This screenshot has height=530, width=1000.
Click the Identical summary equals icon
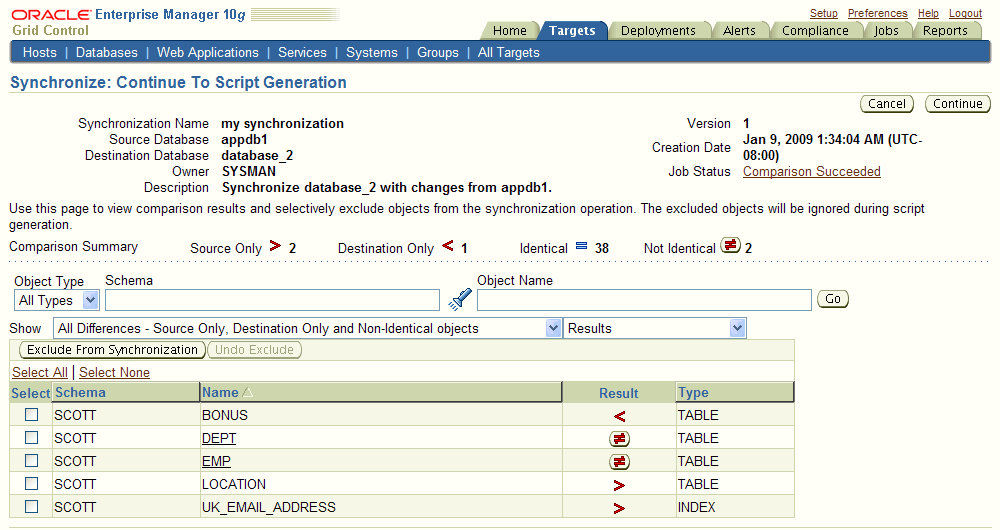pyautogui.click(x=581, y=246)
